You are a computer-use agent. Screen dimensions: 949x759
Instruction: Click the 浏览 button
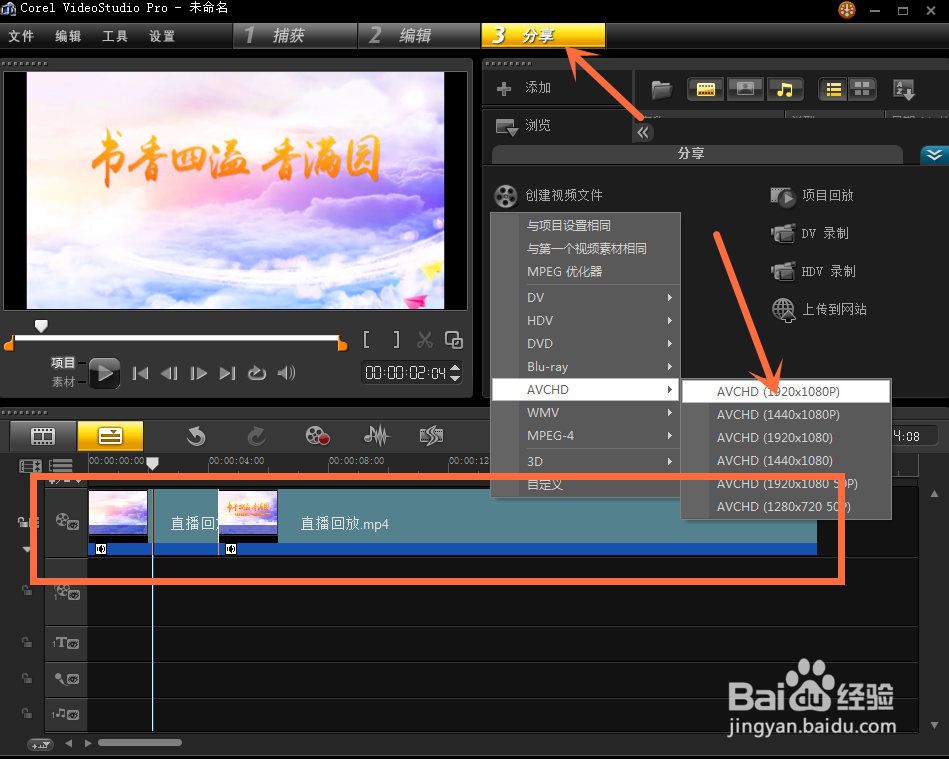(523, 126)
